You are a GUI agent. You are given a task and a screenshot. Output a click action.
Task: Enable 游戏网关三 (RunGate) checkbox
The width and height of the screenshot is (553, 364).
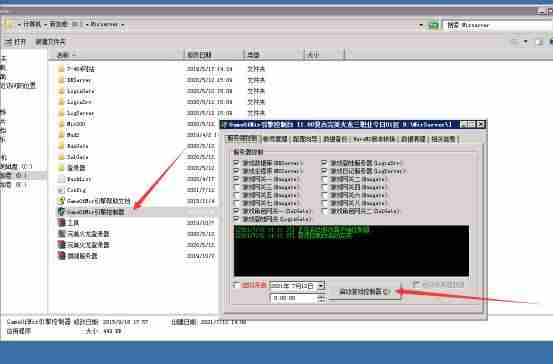tap(236, 187)
